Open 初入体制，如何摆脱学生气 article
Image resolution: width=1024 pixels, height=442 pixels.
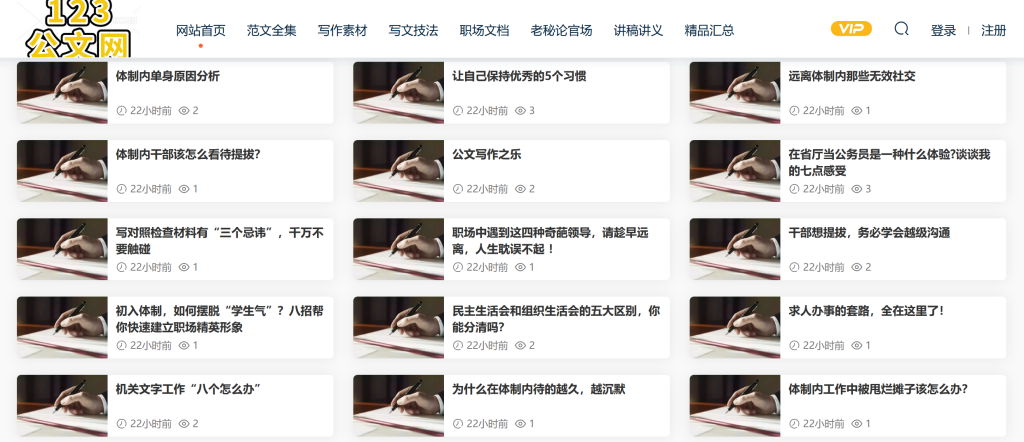(219, 319)
